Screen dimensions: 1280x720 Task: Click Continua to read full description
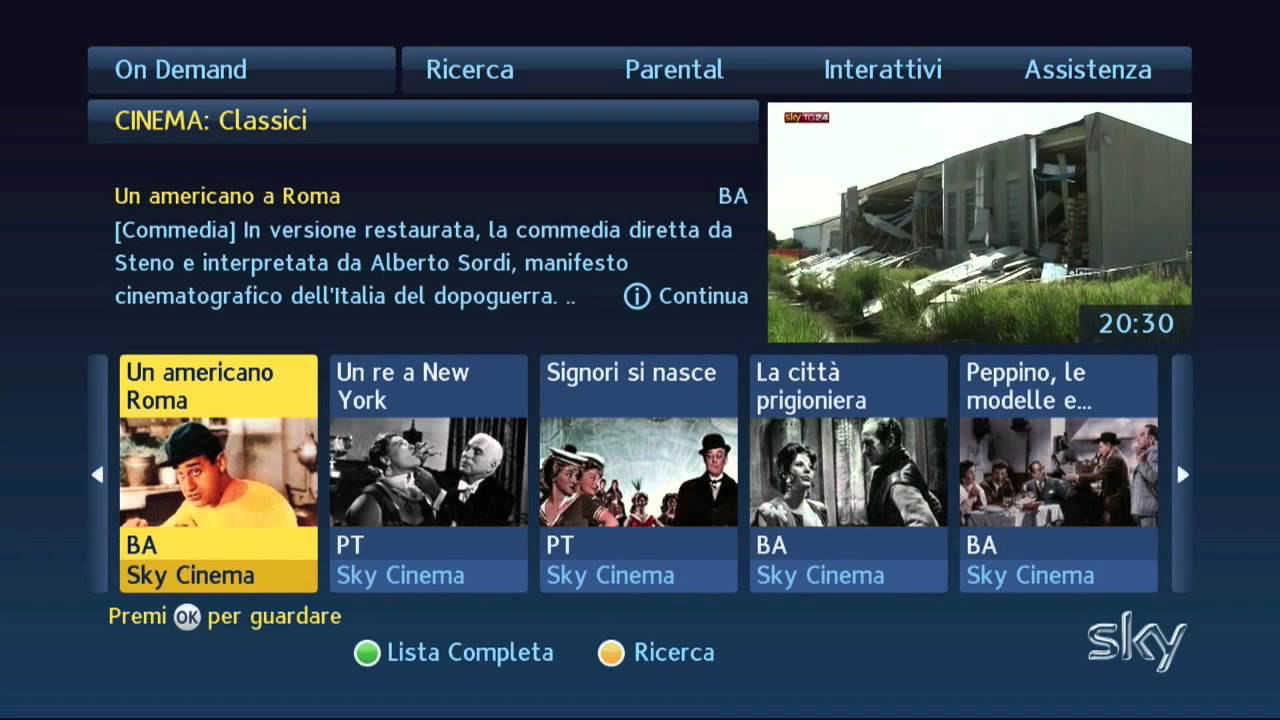[x=703, y=296]
